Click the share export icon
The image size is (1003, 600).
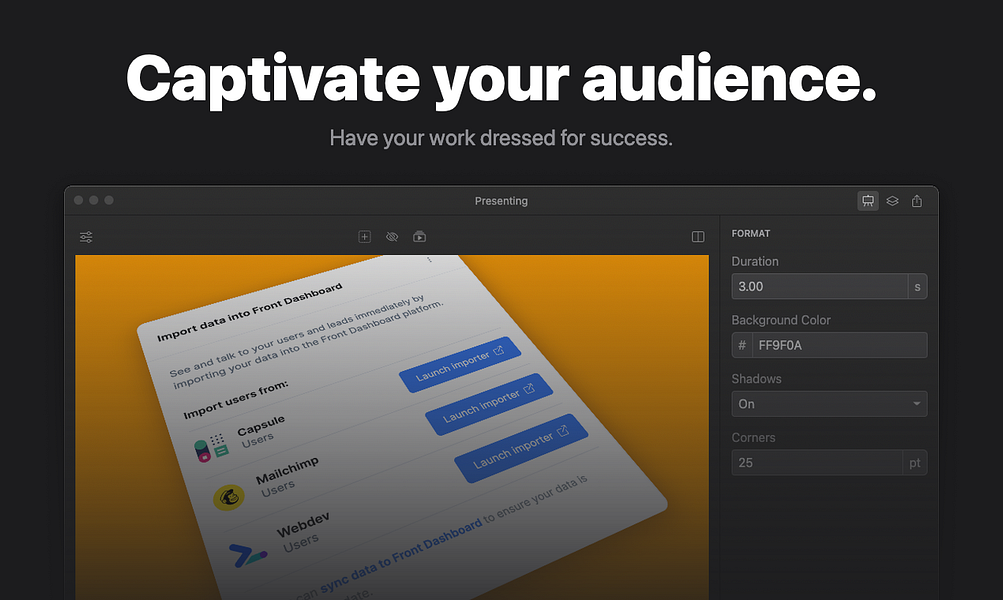(917, 201)
